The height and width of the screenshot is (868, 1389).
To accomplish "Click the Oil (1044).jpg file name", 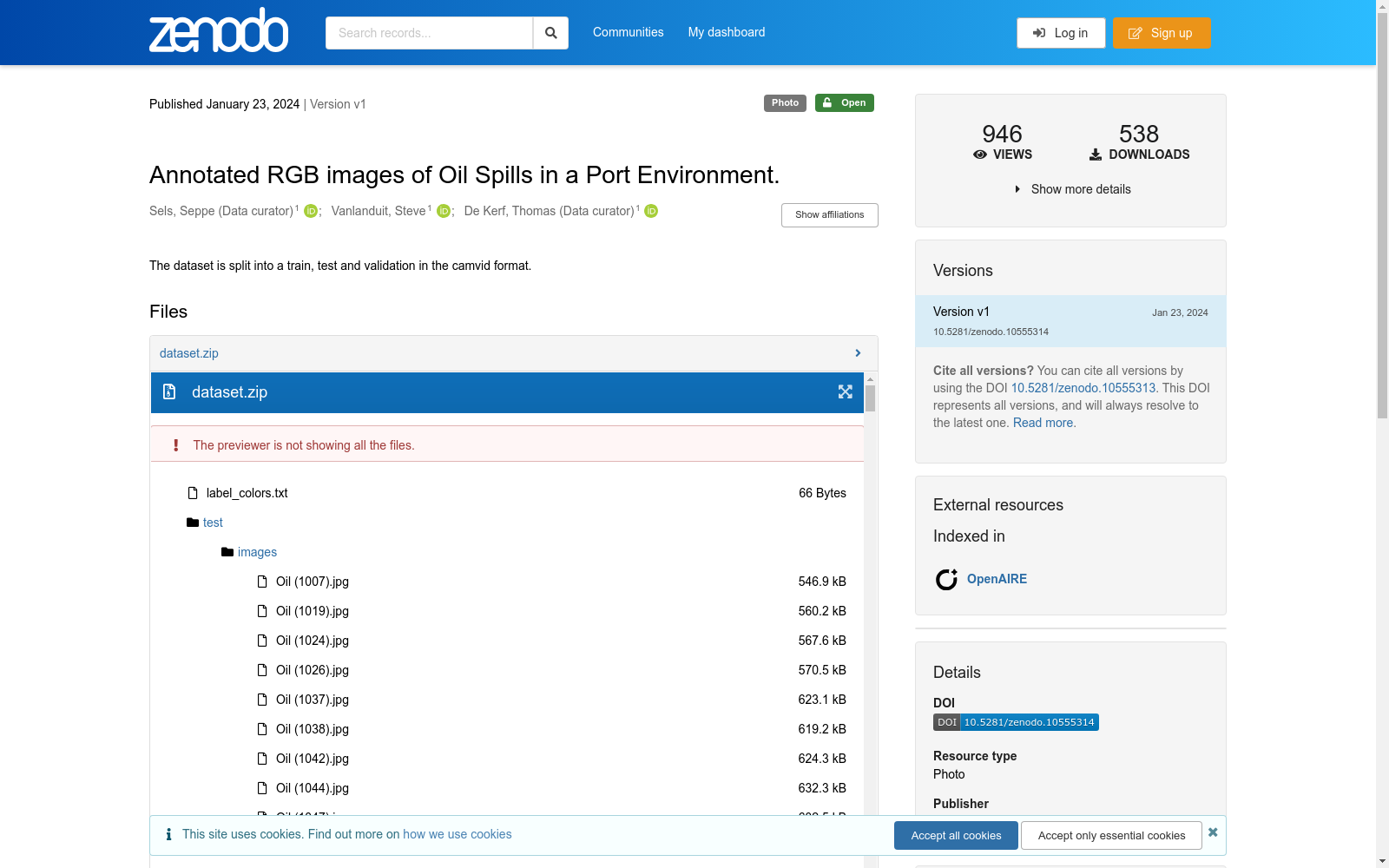I will click(313, 788).
